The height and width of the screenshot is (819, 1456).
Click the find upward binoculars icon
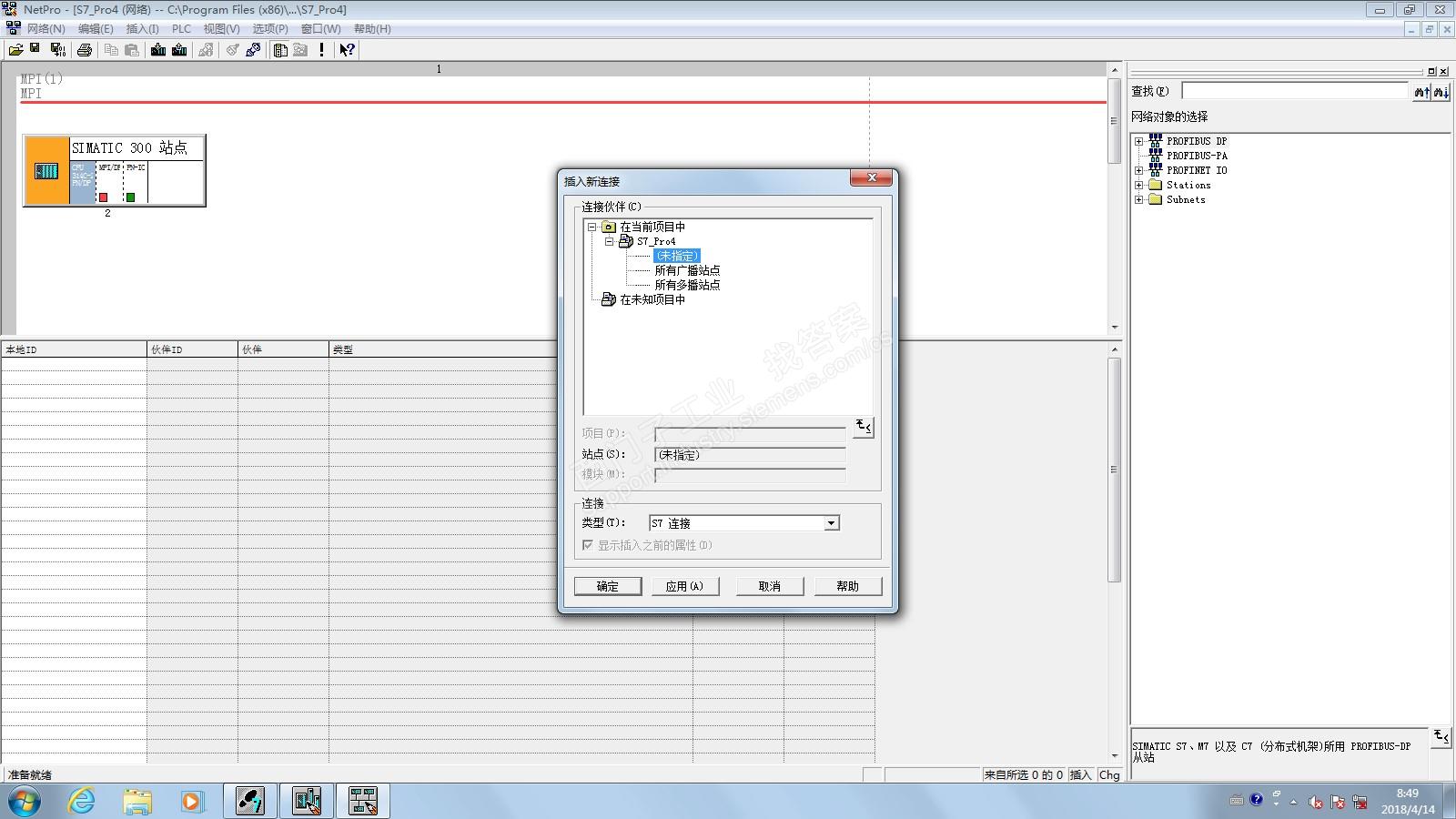point(1421,92)
